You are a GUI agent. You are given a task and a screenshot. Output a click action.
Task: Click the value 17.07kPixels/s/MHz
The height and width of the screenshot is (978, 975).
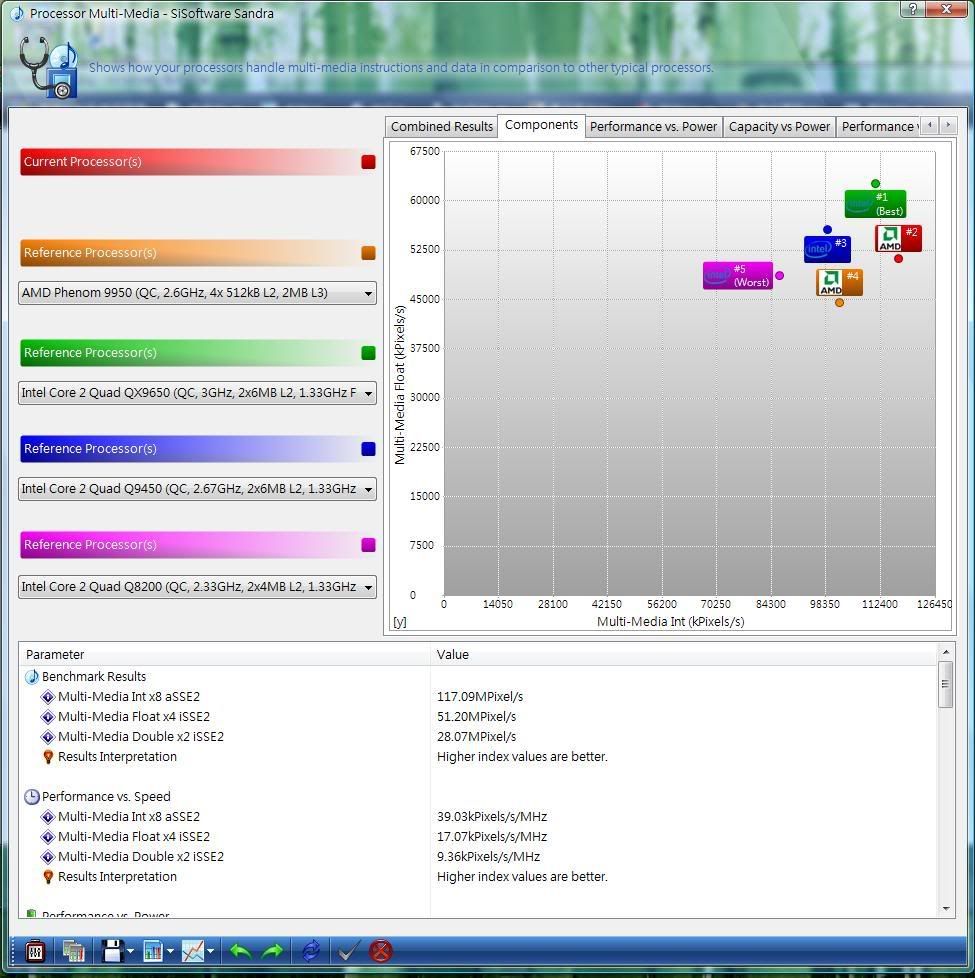492,836
